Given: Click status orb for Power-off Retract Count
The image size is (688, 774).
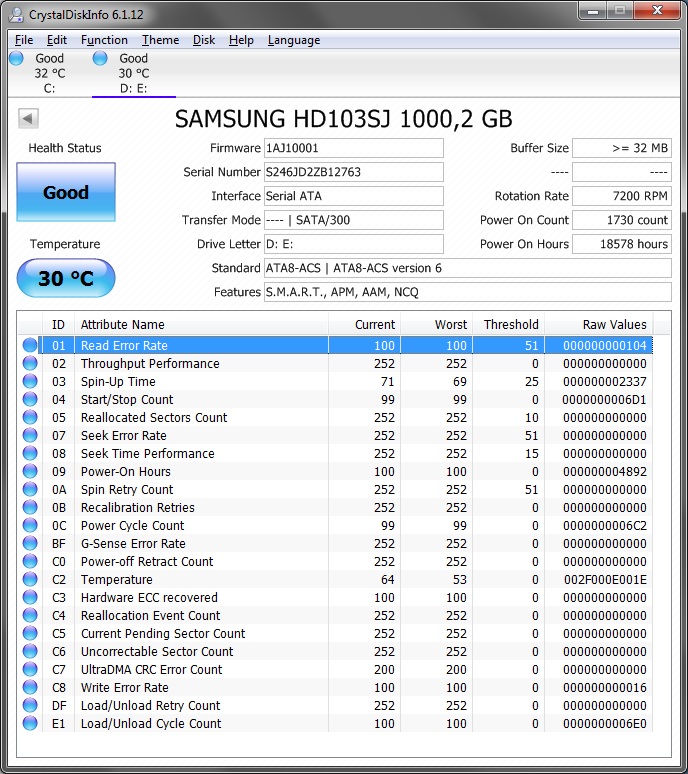Looking at the screenshot, I should point(30,561).
